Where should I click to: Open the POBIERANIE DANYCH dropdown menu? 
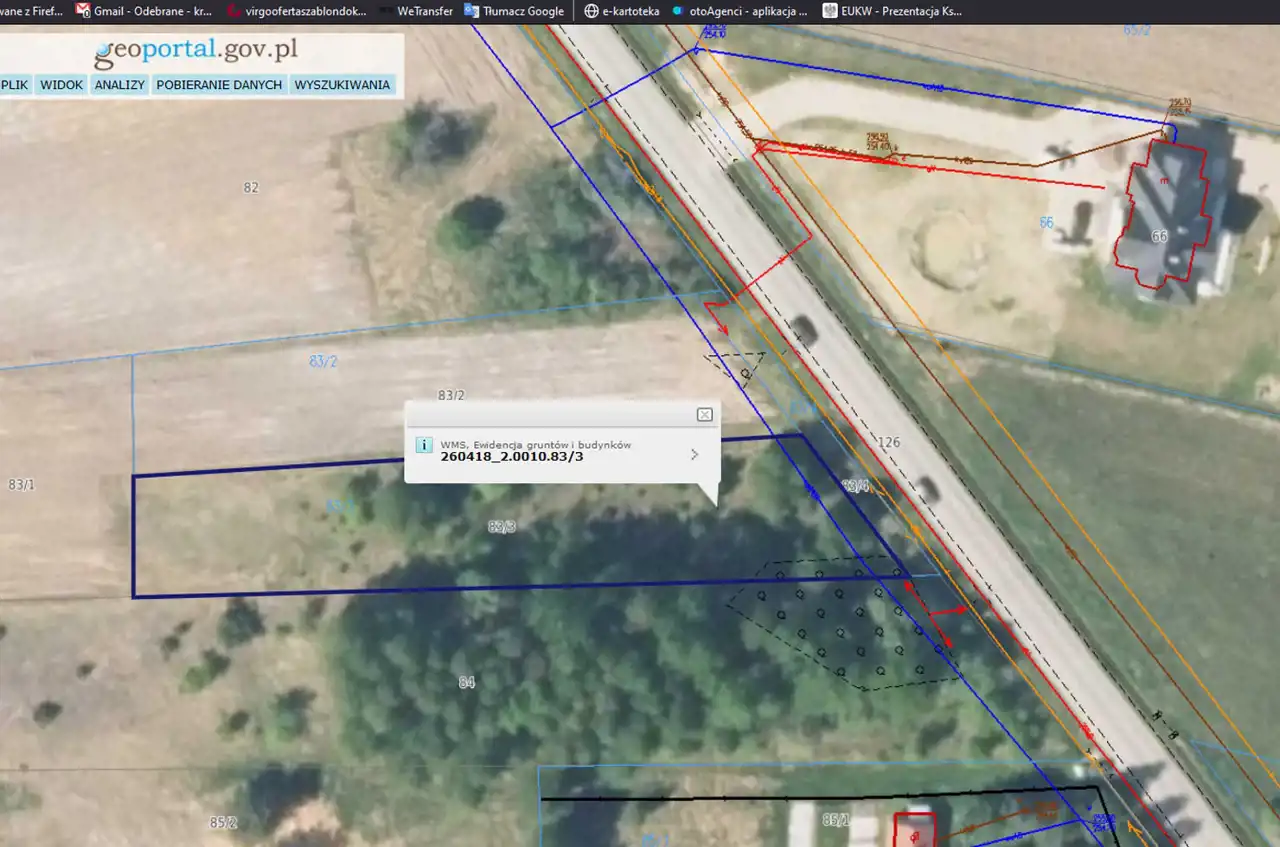(x=219, y=85)
